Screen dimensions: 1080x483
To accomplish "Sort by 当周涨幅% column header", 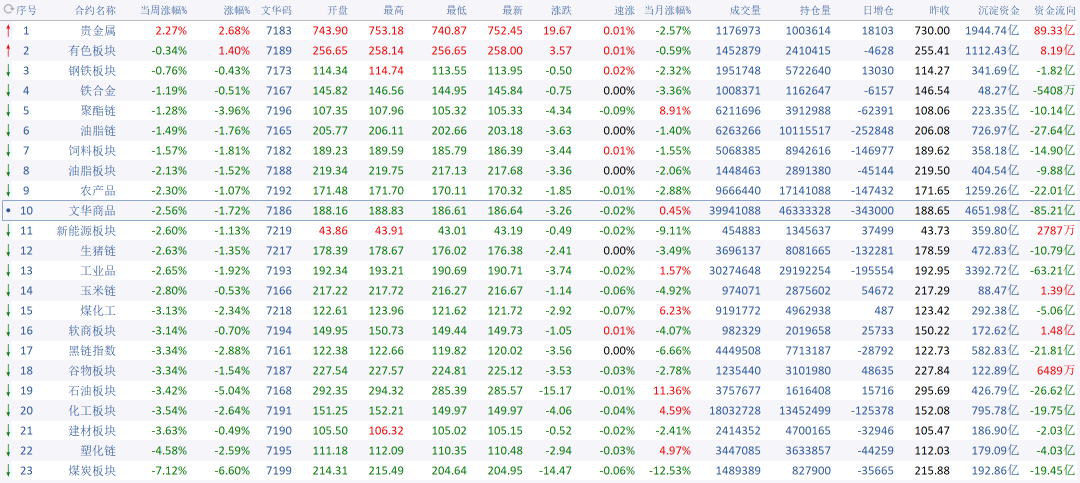I will pos(163,10).
